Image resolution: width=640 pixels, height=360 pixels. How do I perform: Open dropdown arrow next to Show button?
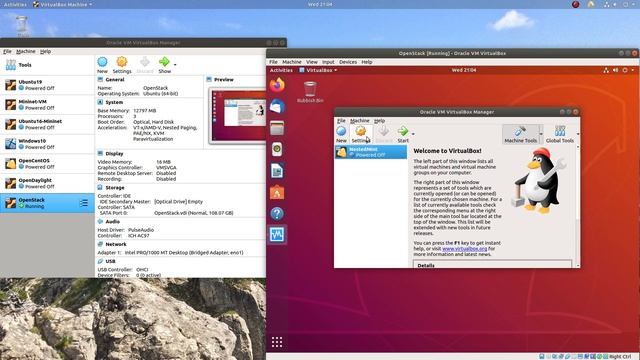point(175,64)
